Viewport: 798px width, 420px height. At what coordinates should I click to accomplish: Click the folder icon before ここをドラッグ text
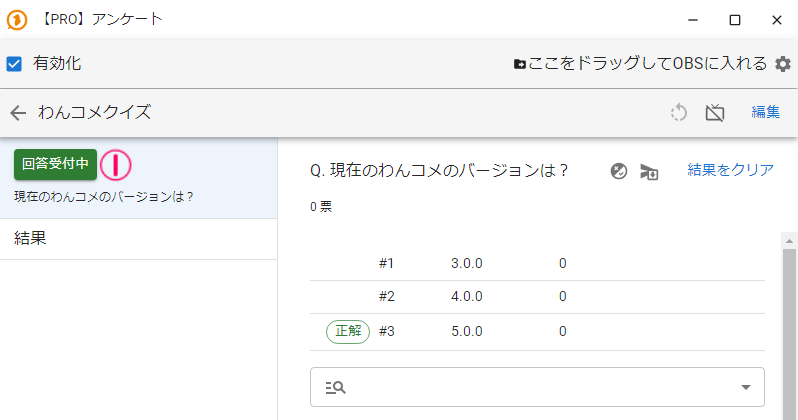point(520,64)
